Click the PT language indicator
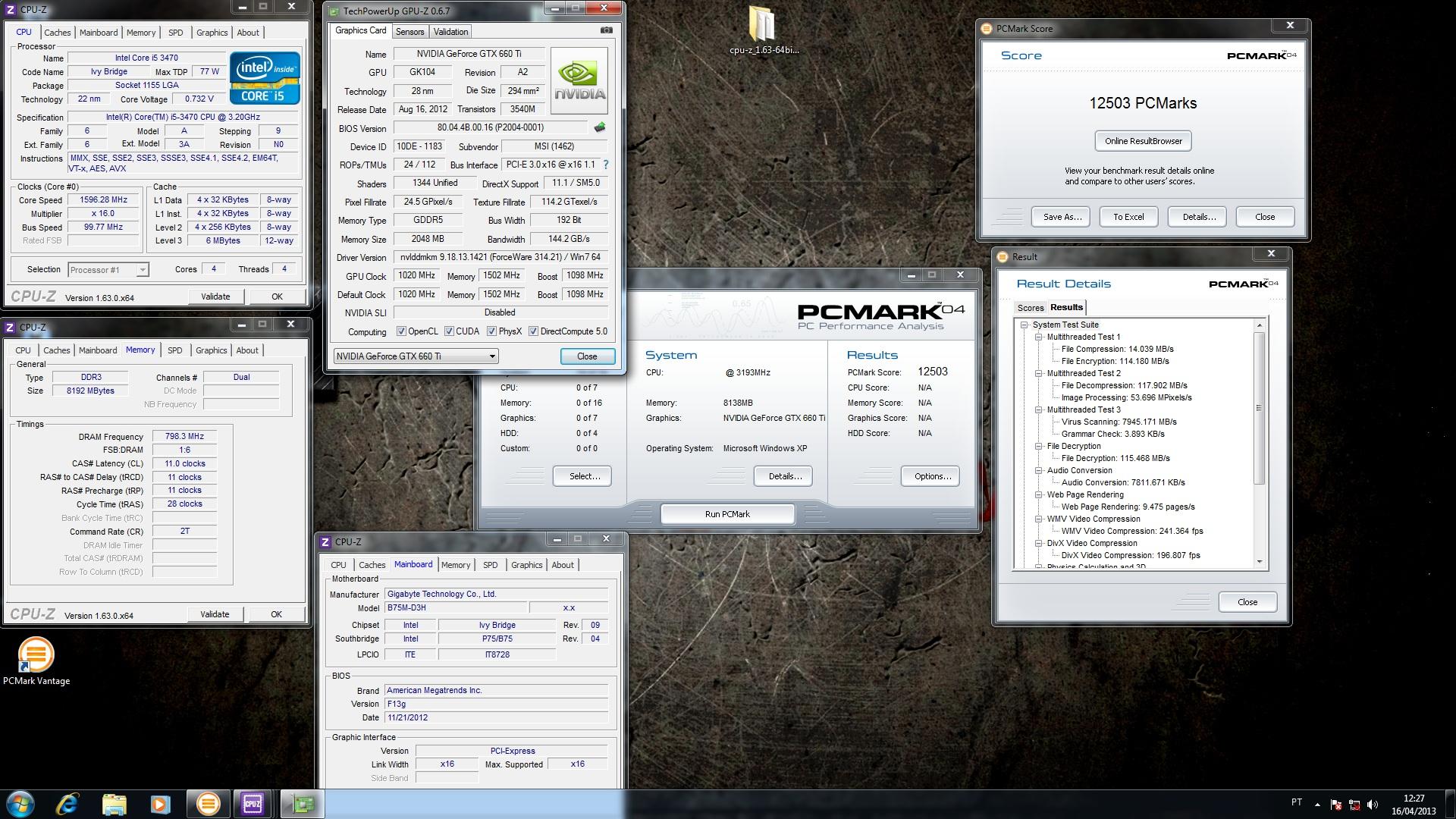This screenshot has height=819, width=1456. click(x=1297, y=802)
